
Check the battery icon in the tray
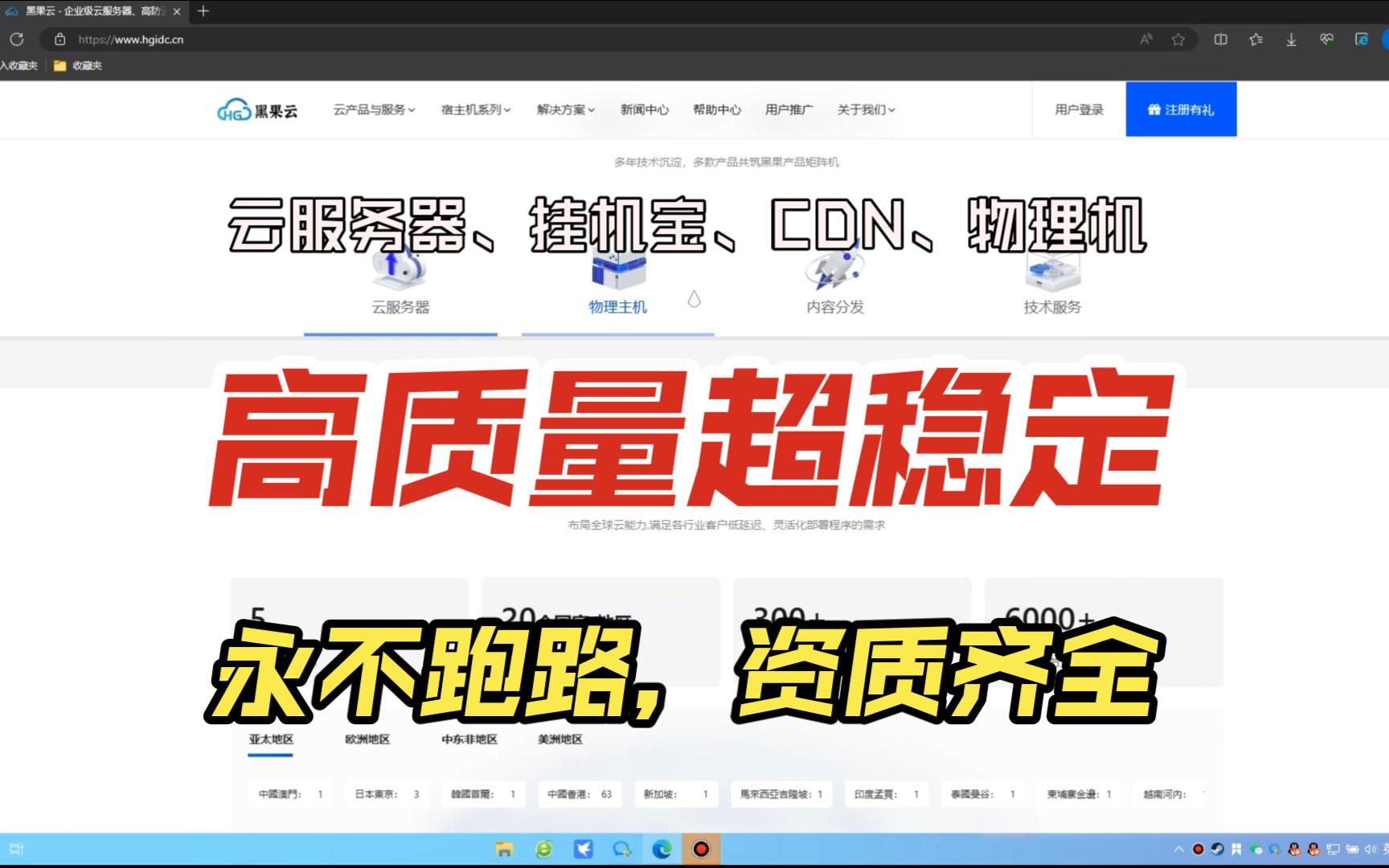(x=1352, y=849)
